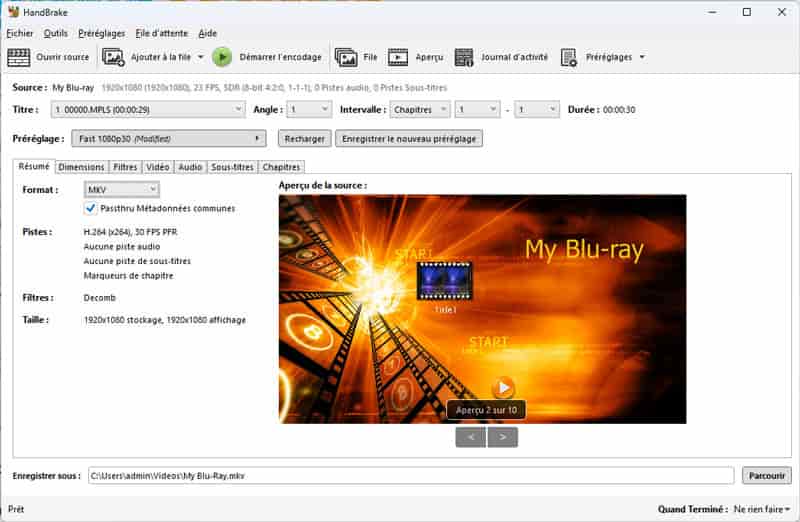Open the Angle dropdown
This screenshot has height=522, width=800.
pyautogui.click(x=309, y=109)
